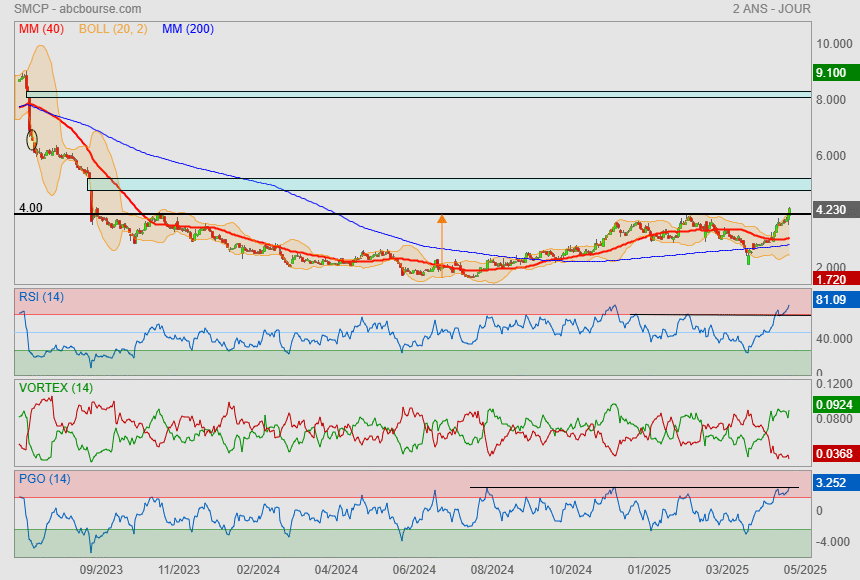Click the 02/2024 date label

tap(258, 570)
